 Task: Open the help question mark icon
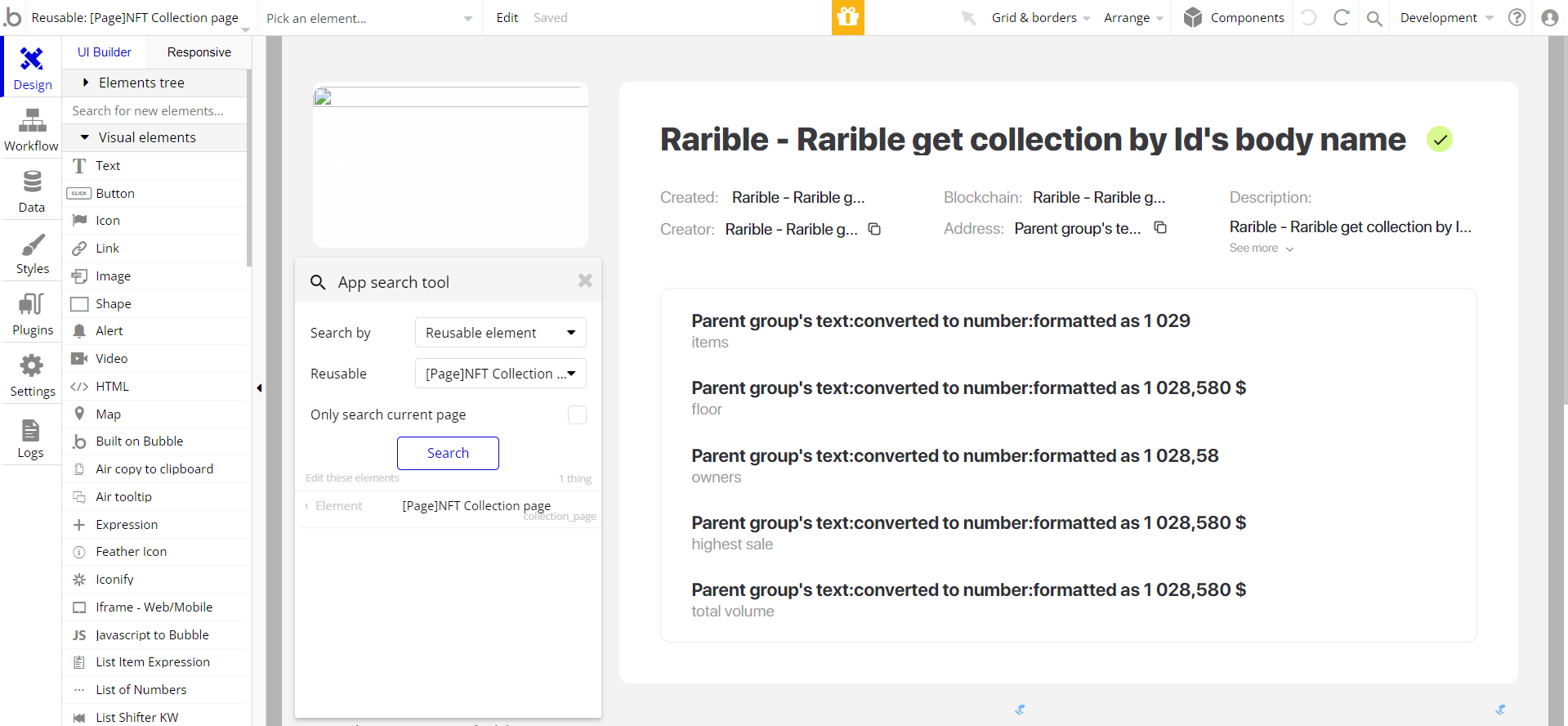[1517, 17]
